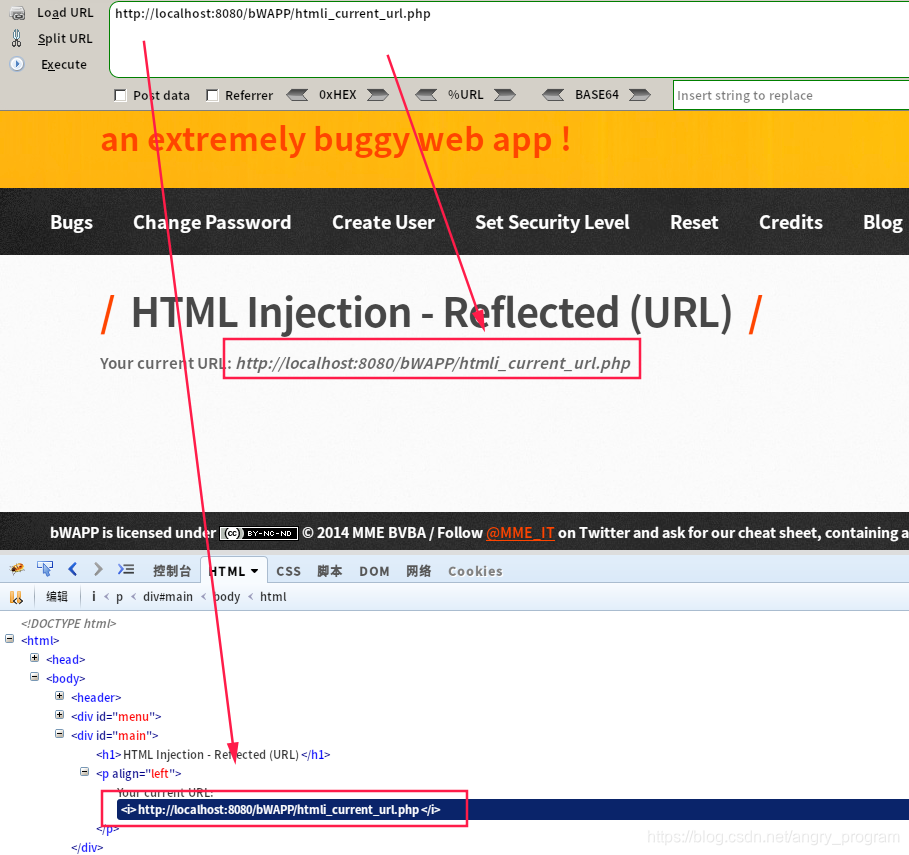Click the right arrow after %URL
Image resolution: width=909 pixels, height=855 pixels.
coord(504,94)
